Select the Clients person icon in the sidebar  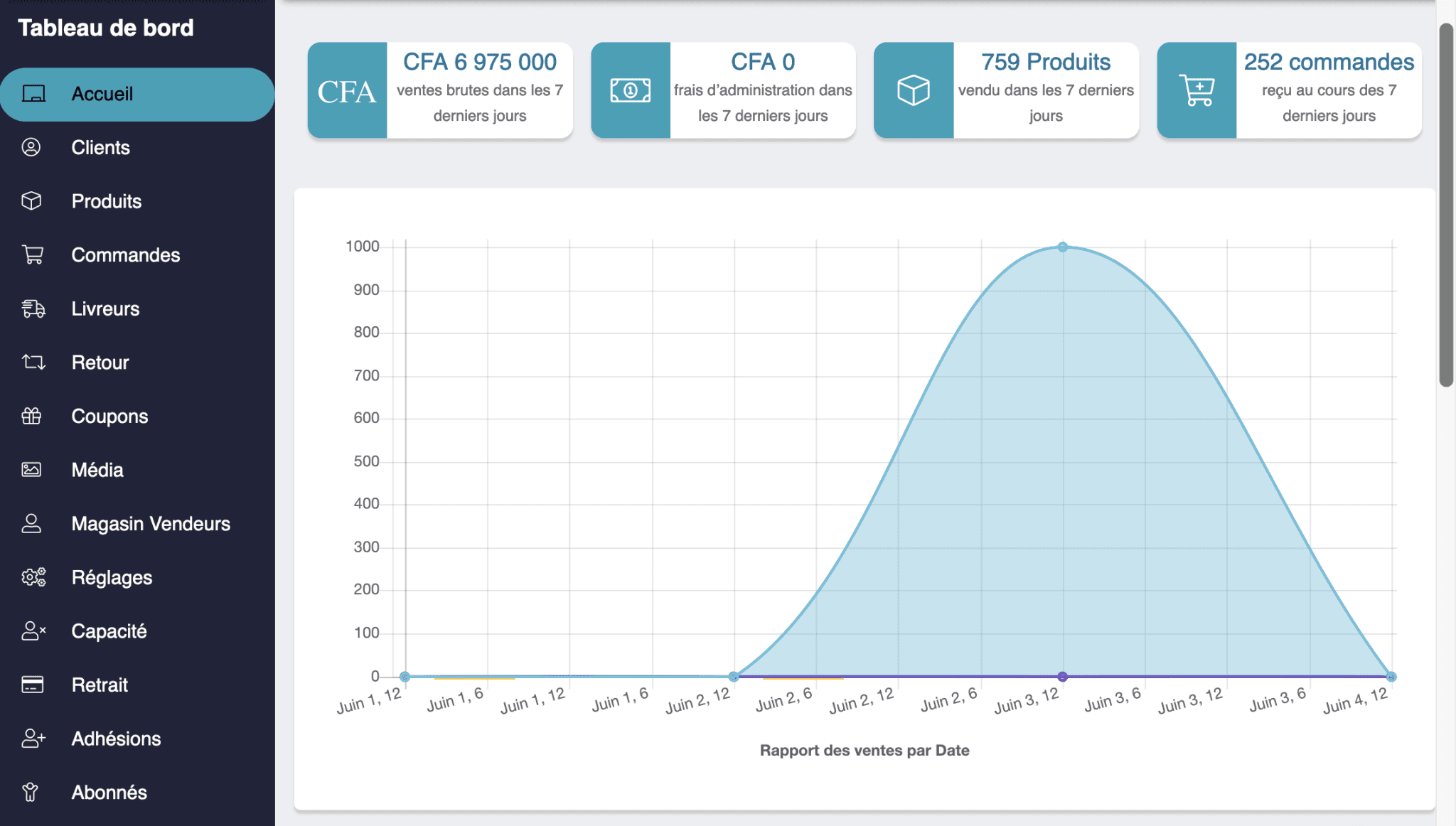[x=31, y=147]
